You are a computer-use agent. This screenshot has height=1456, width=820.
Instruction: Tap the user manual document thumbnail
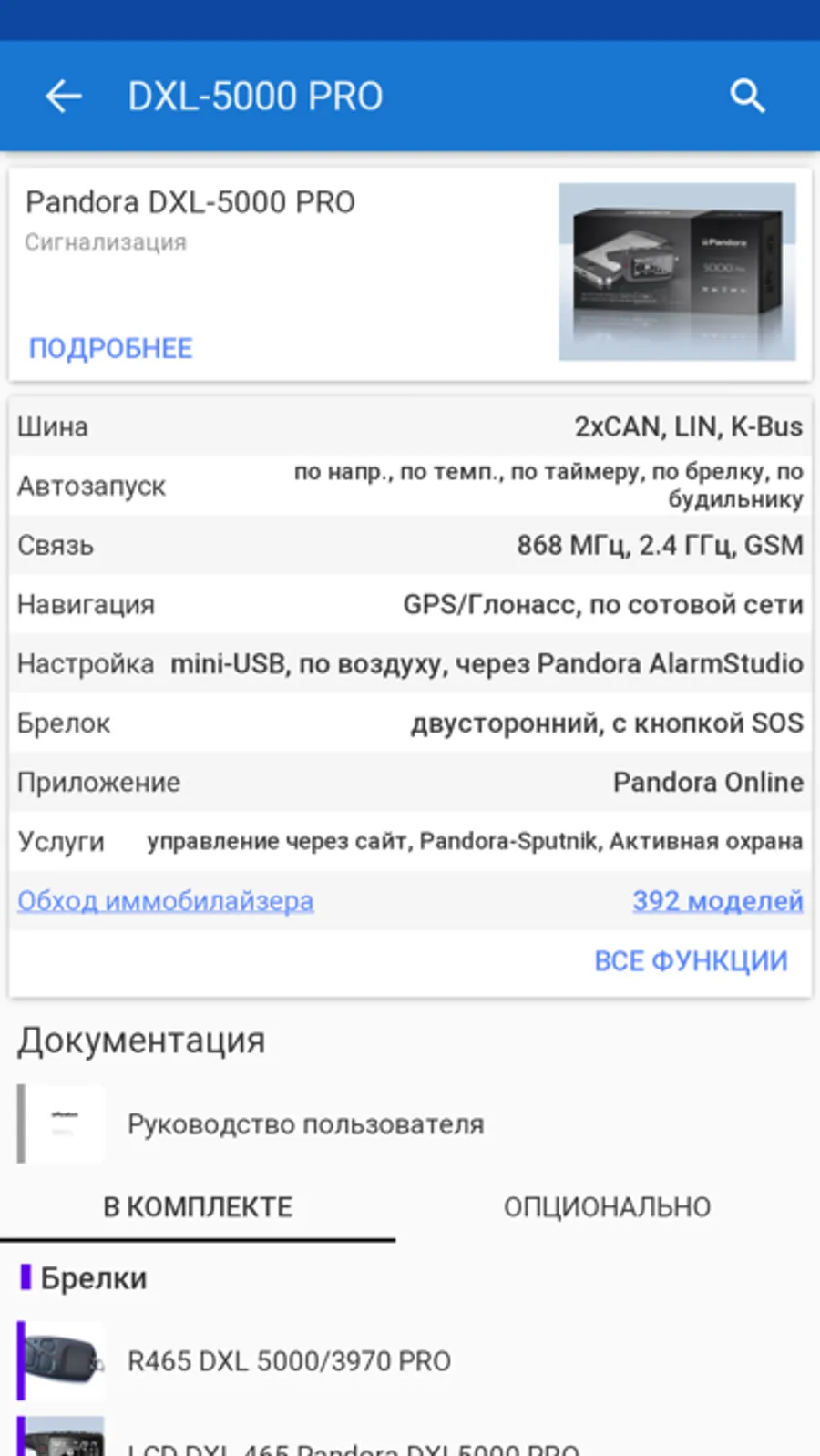pyautogui.click(x=62, y=1123)
